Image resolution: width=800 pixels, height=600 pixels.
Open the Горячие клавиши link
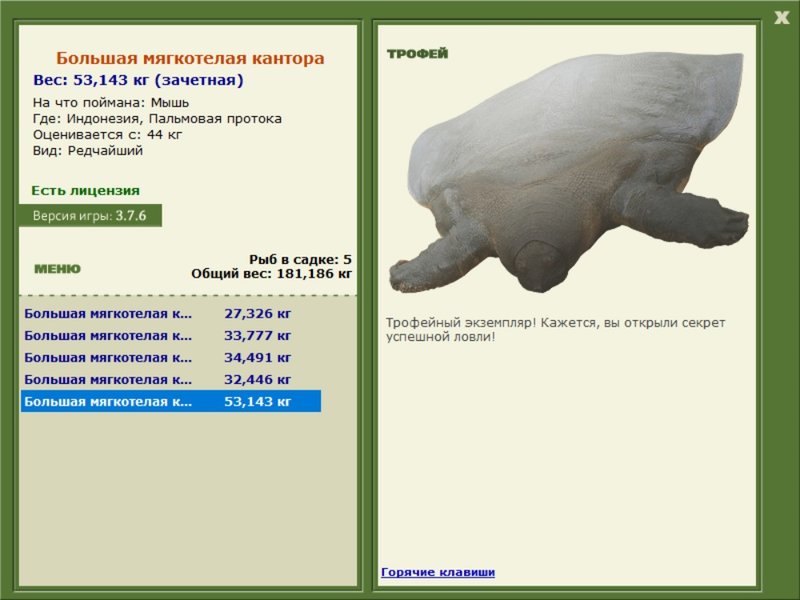[x=438, y=572]
